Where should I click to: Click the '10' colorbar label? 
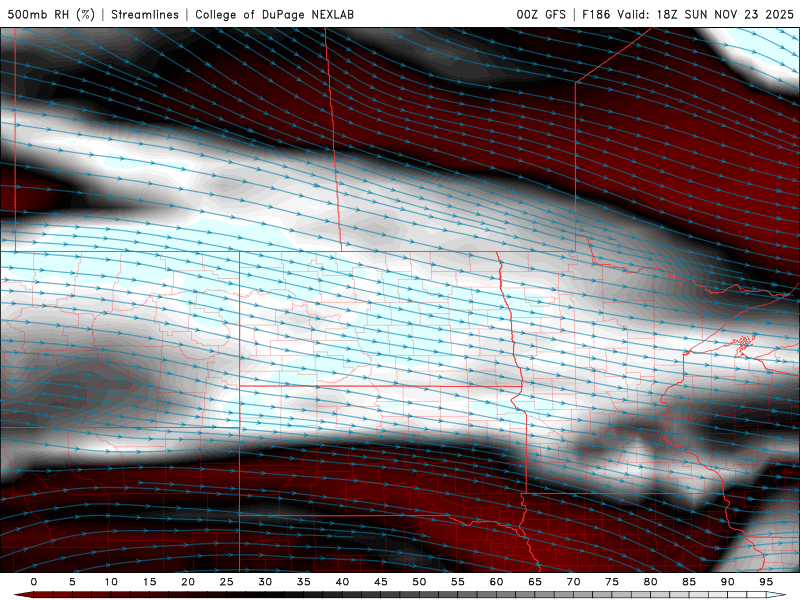point(111,582)
